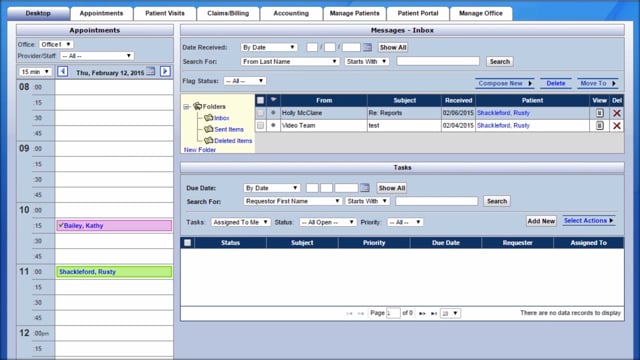640x360 pixels.
Task: Open the Status All Open dropdown
Action: coord(327,222)
